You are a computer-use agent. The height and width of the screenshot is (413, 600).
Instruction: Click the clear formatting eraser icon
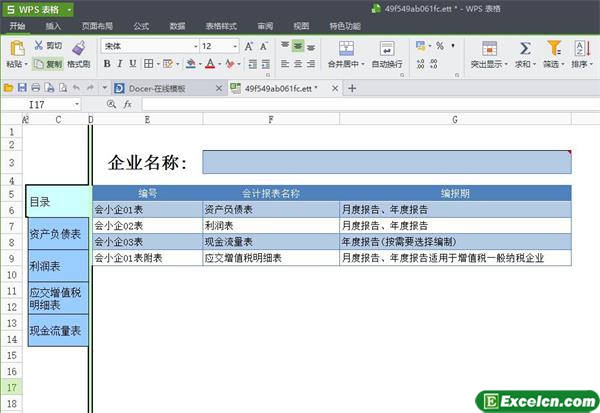coord(230,64)
